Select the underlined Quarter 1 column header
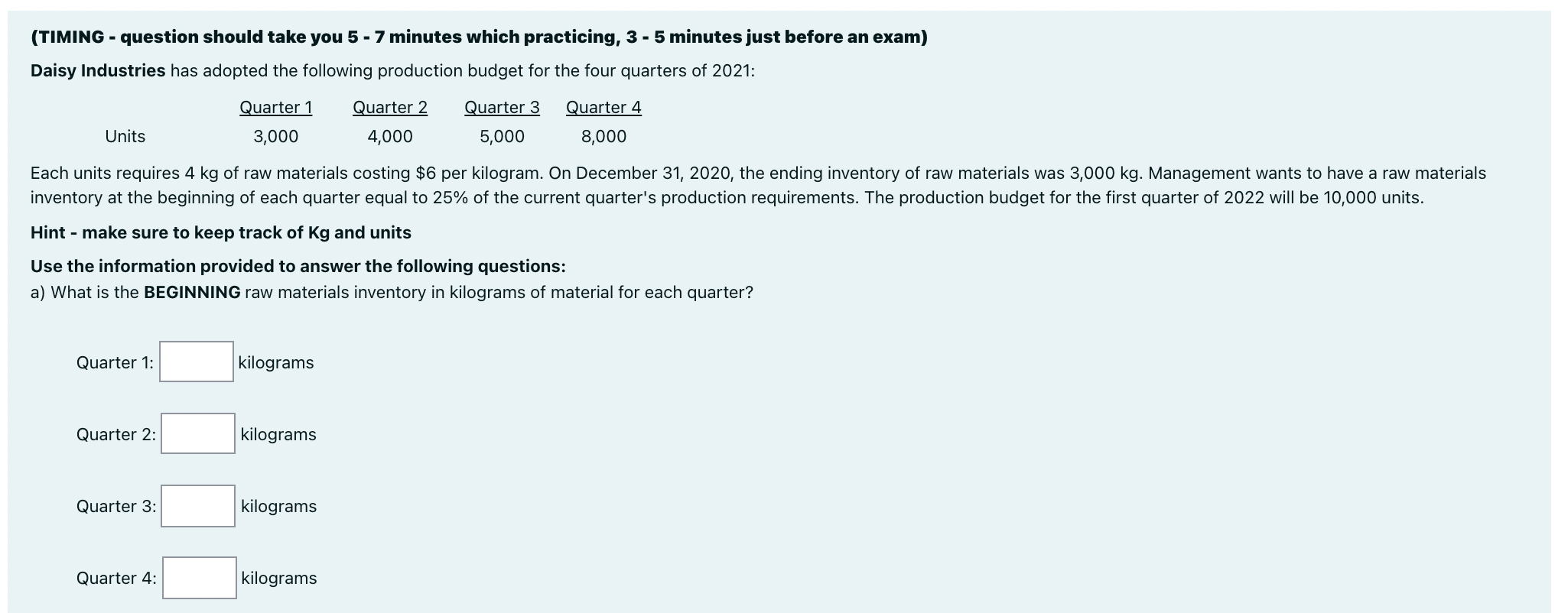 (x=275, y=107)
